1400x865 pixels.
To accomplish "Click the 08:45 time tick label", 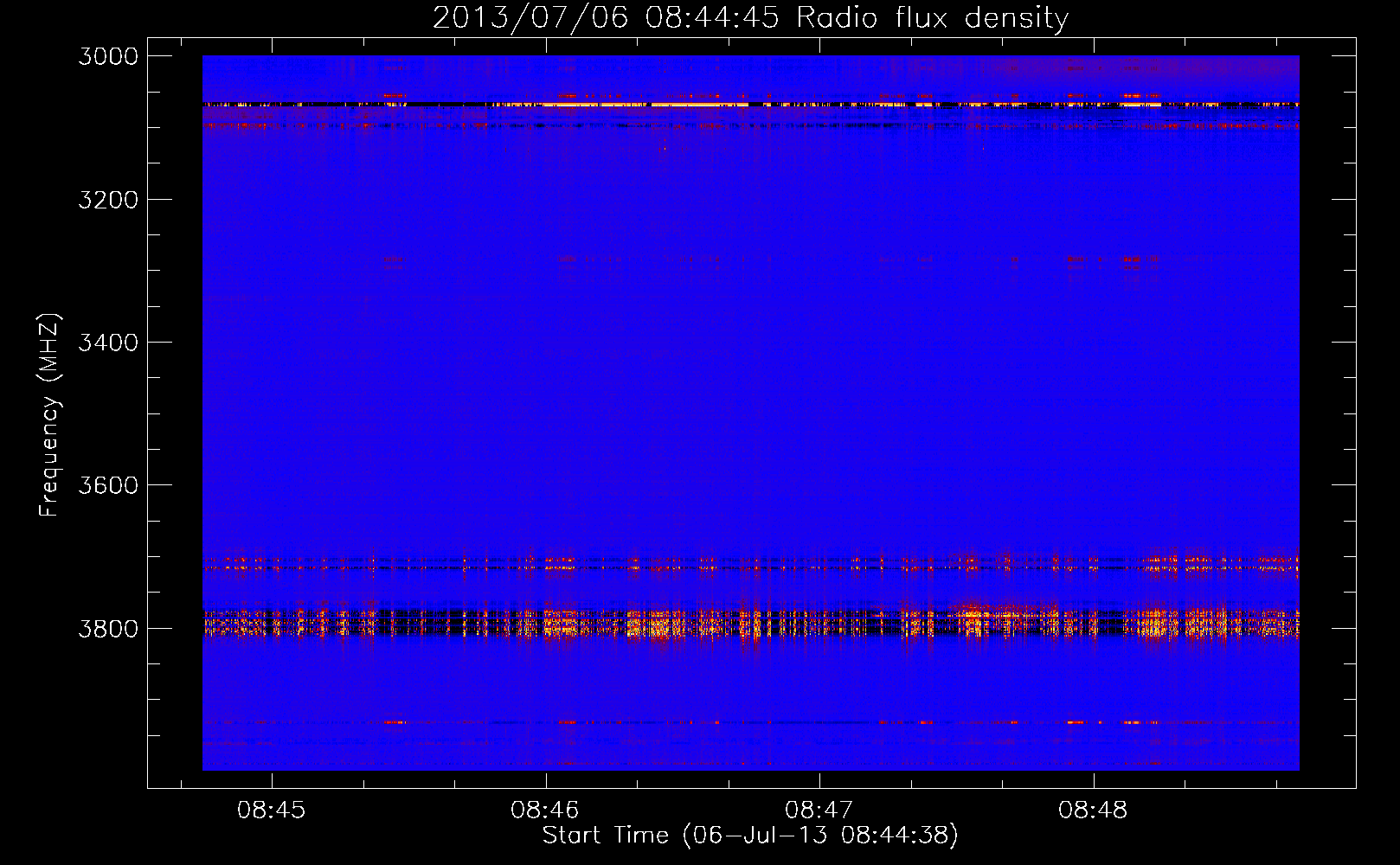I will pyautogui.click(x=272, y=811).
